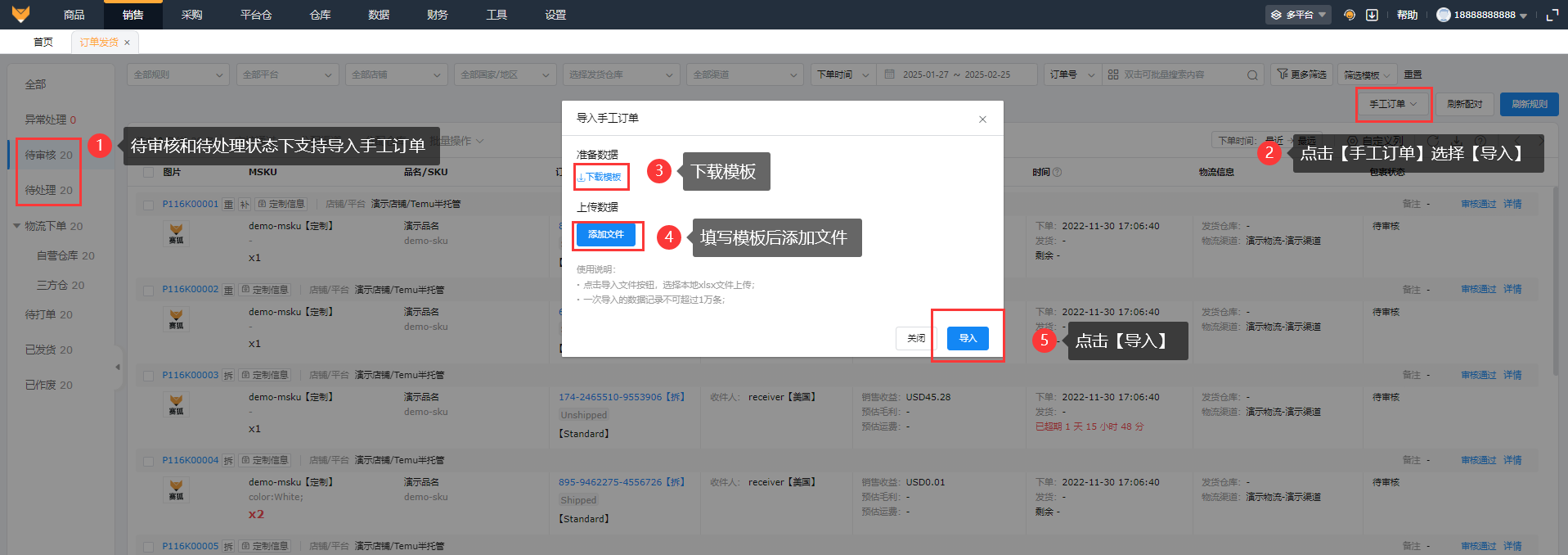Click the 重 tag icon on order P116K00001
This screenshot has width=1568, height=555.
coord(228,204)
